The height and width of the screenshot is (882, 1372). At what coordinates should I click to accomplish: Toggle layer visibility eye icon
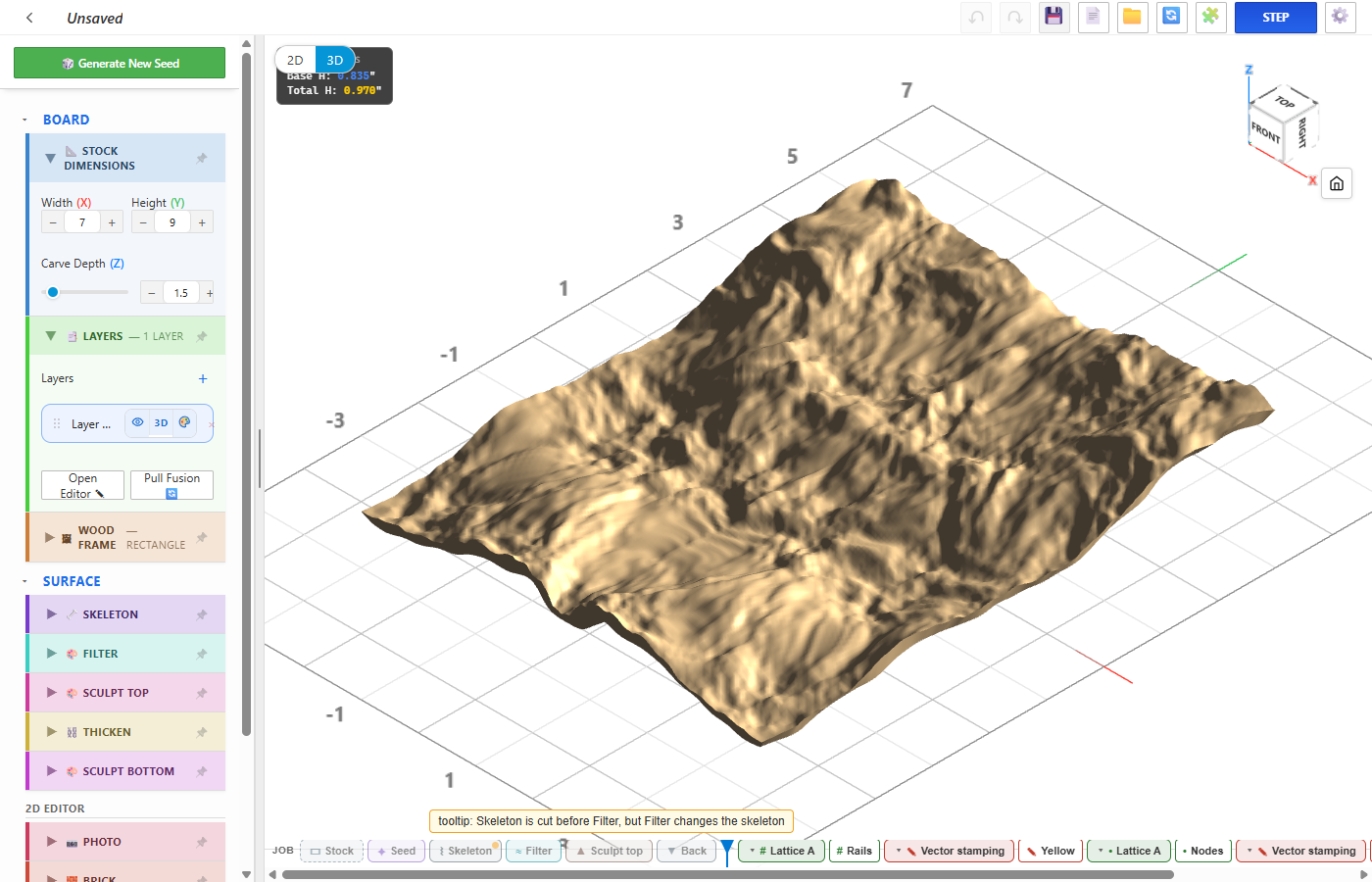tap(138, 422)
